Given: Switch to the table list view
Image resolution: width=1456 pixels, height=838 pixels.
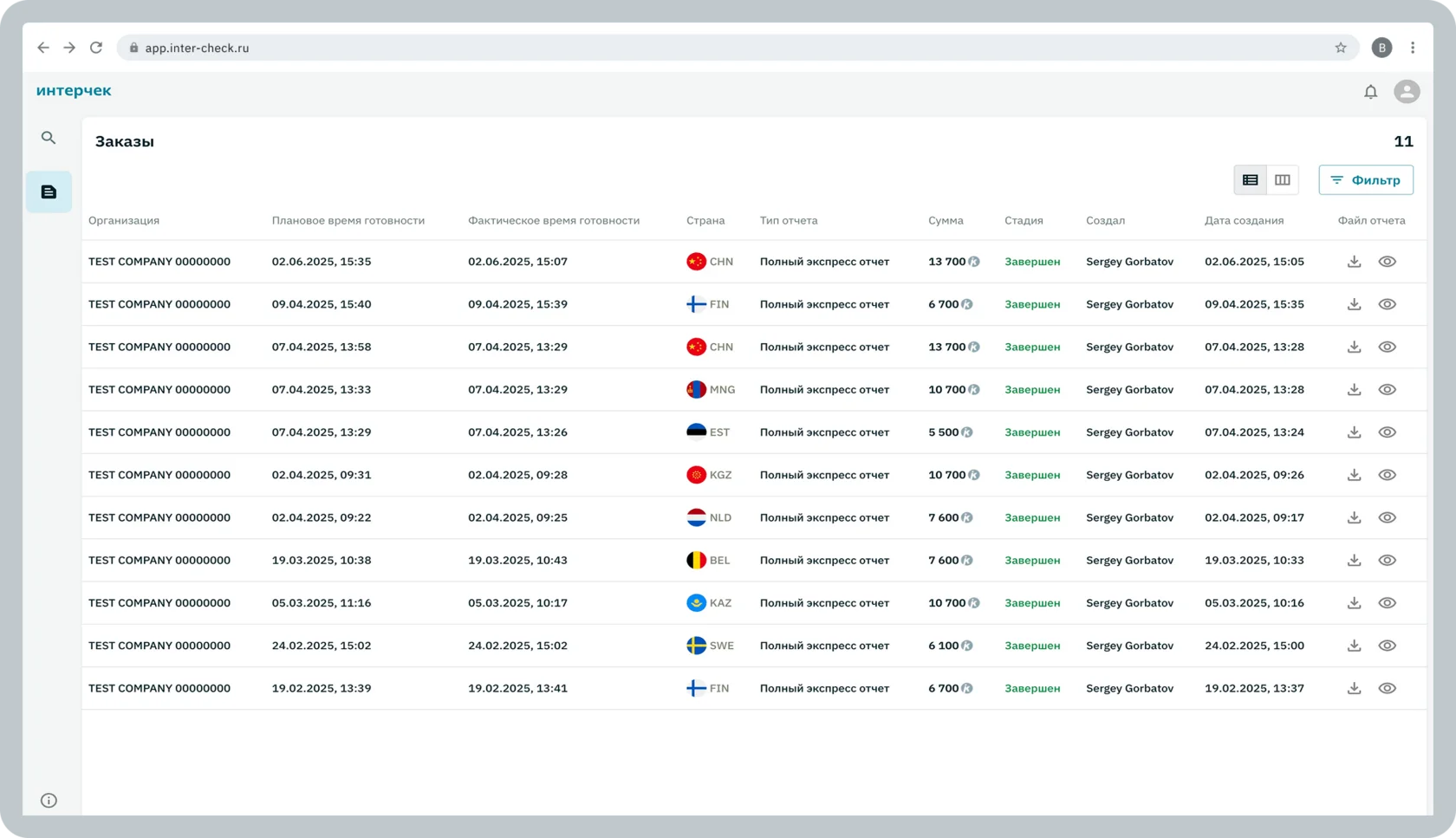Looking at the screenshot, I should 1250,180.
